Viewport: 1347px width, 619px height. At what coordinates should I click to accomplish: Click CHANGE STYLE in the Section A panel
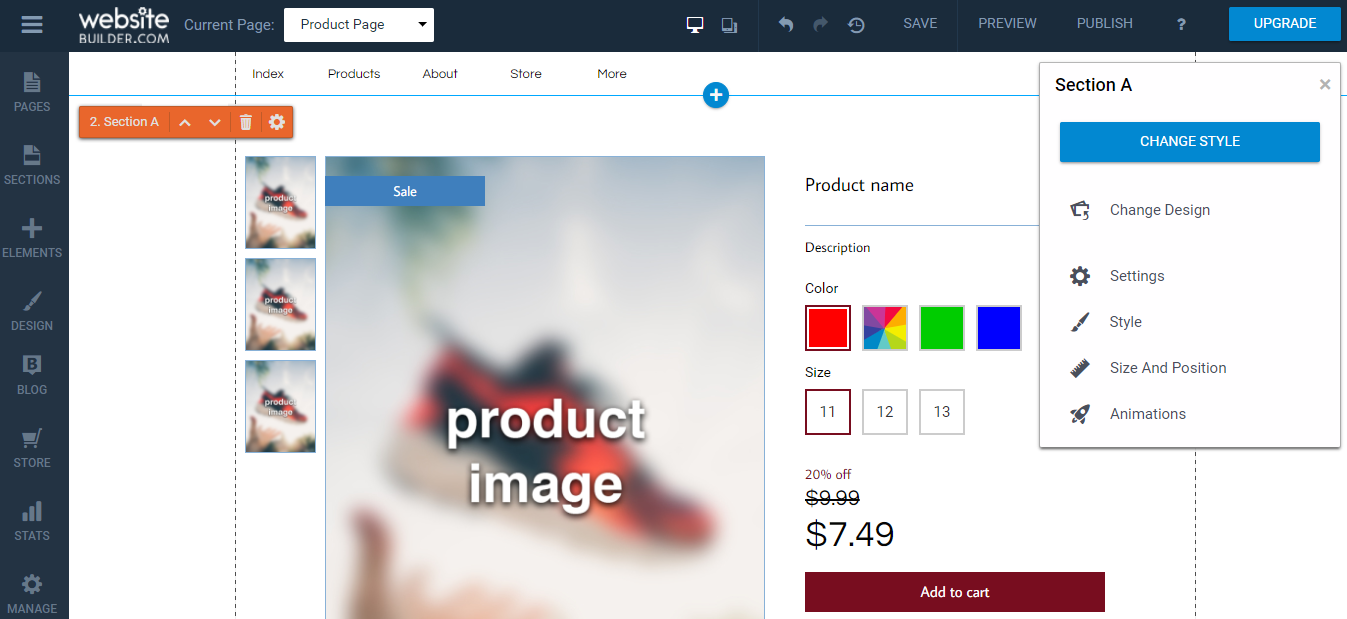click(x=1189, y=142)
